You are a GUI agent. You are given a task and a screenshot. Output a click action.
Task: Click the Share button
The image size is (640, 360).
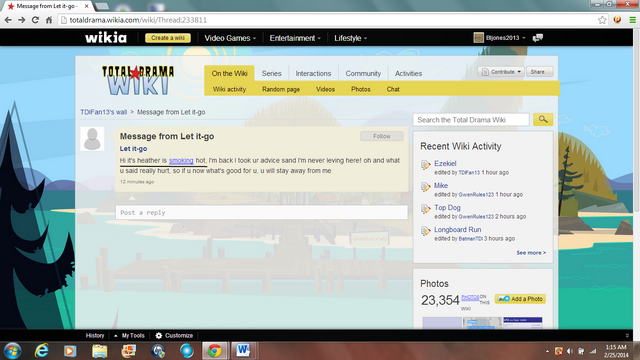pyautogui.click(x=539, y=72)
